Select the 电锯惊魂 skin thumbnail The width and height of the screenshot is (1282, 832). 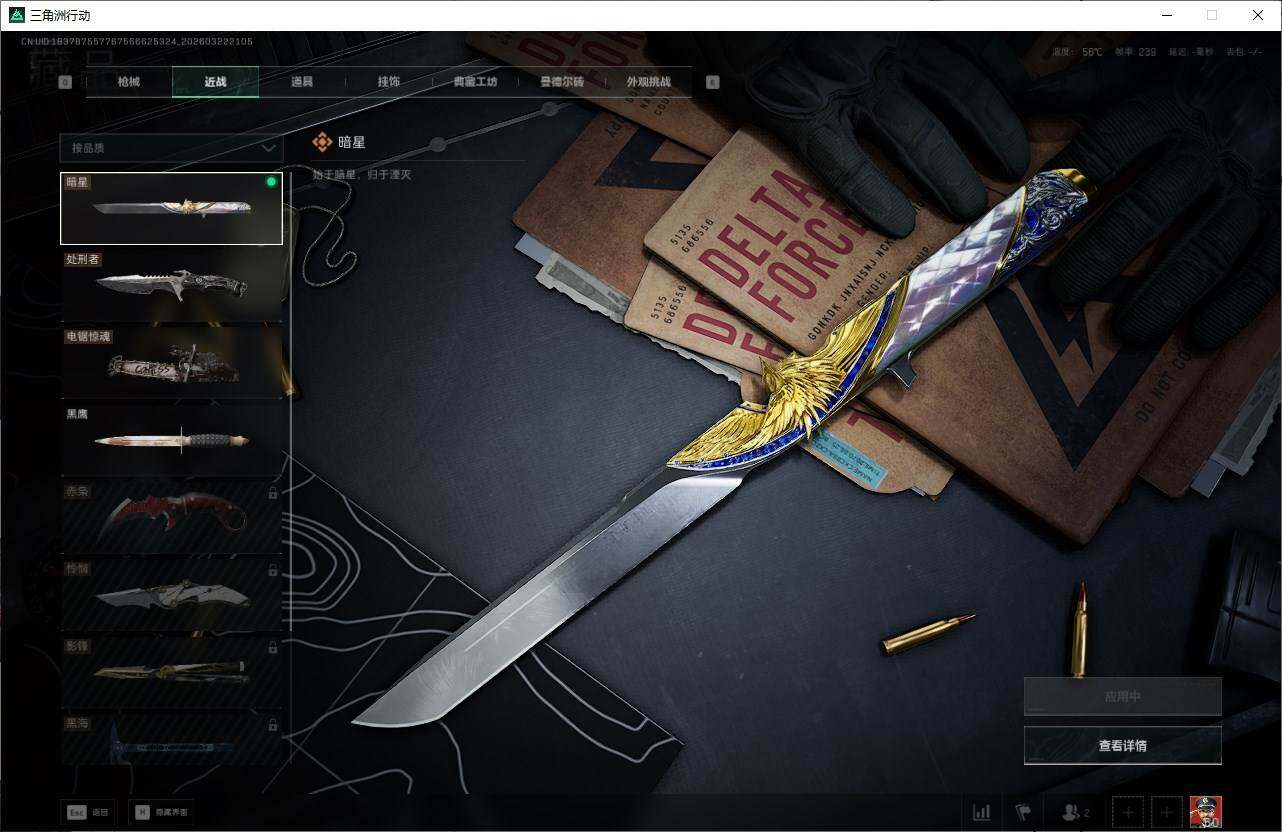171,362
